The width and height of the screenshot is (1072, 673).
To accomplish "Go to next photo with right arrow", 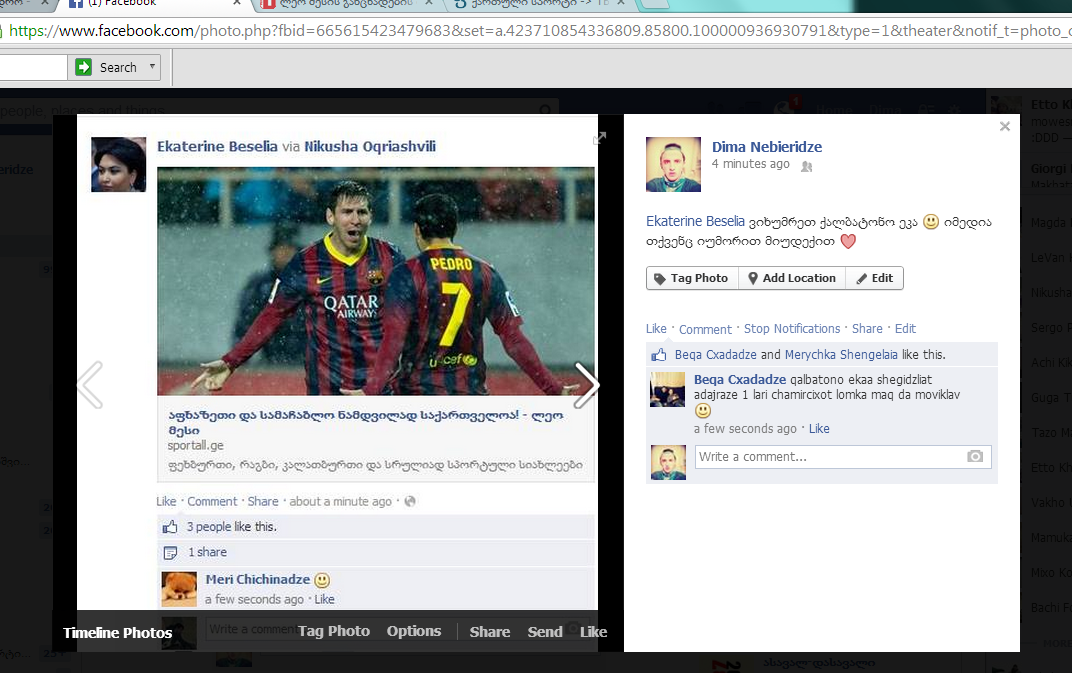I will (x=586, y=385).
